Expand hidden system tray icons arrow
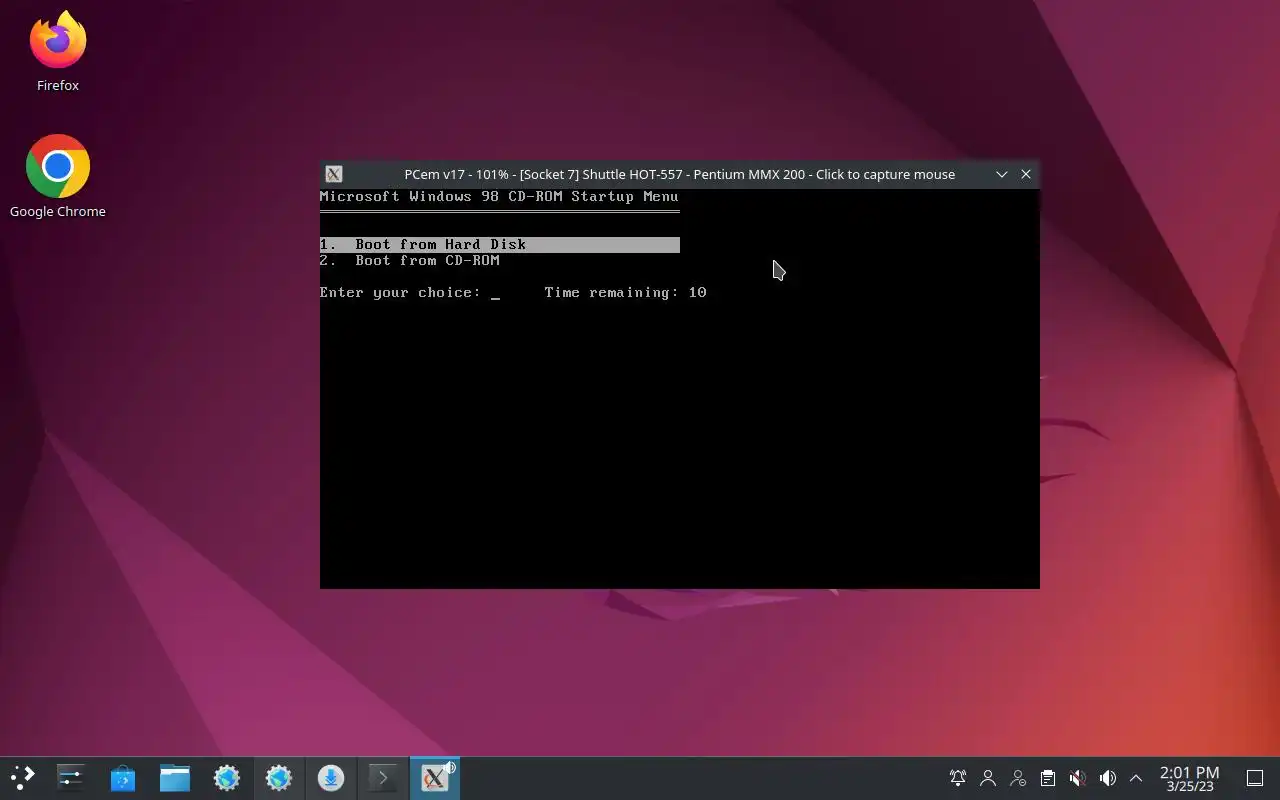Screen dimensions: 1280x800 [1136, 778]
